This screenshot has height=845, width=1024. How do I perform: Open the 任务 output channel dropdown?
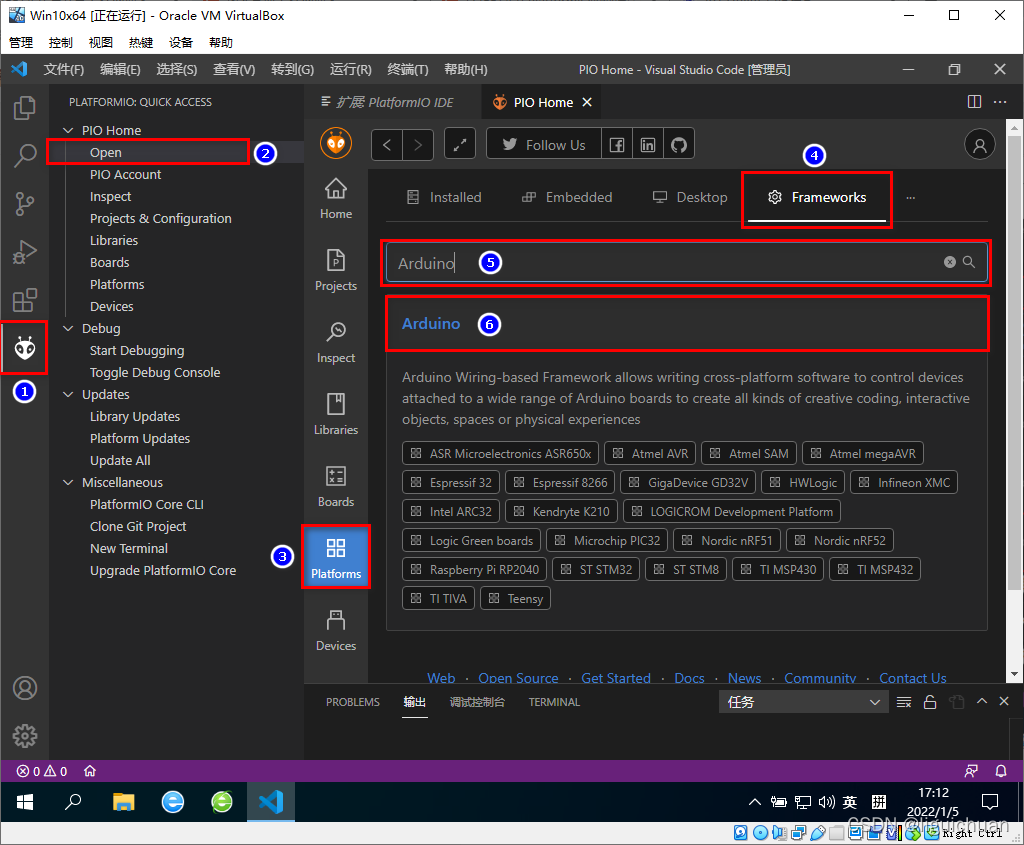click(803, 702)
